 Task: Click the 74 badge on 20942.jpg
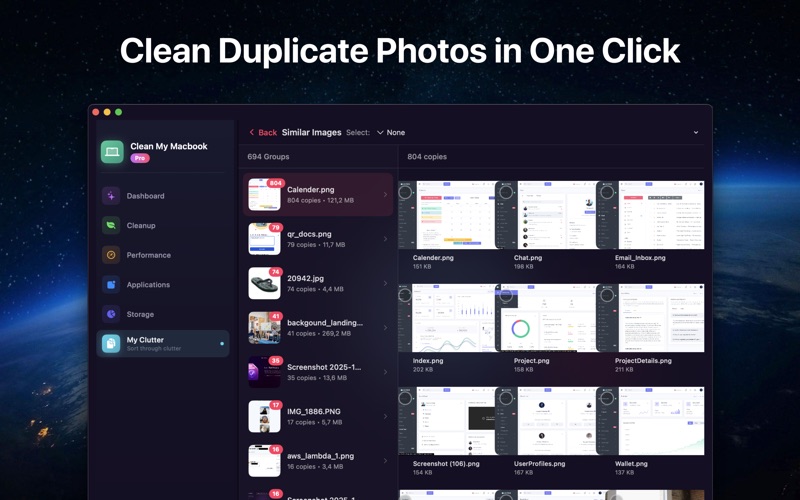(x=276, y=272)
